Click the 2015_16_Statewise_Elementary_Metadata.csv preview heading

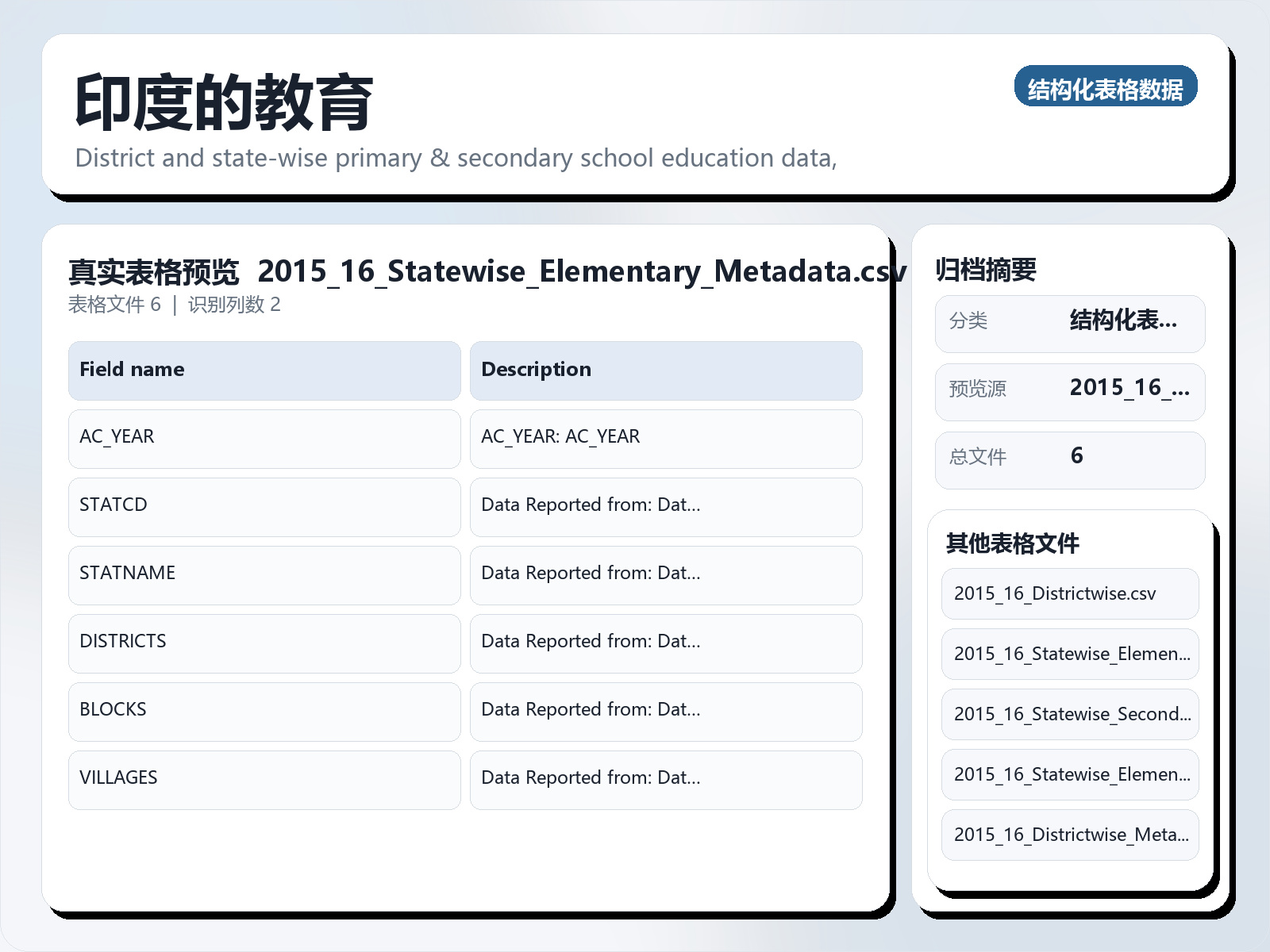[x=581, y=272]
